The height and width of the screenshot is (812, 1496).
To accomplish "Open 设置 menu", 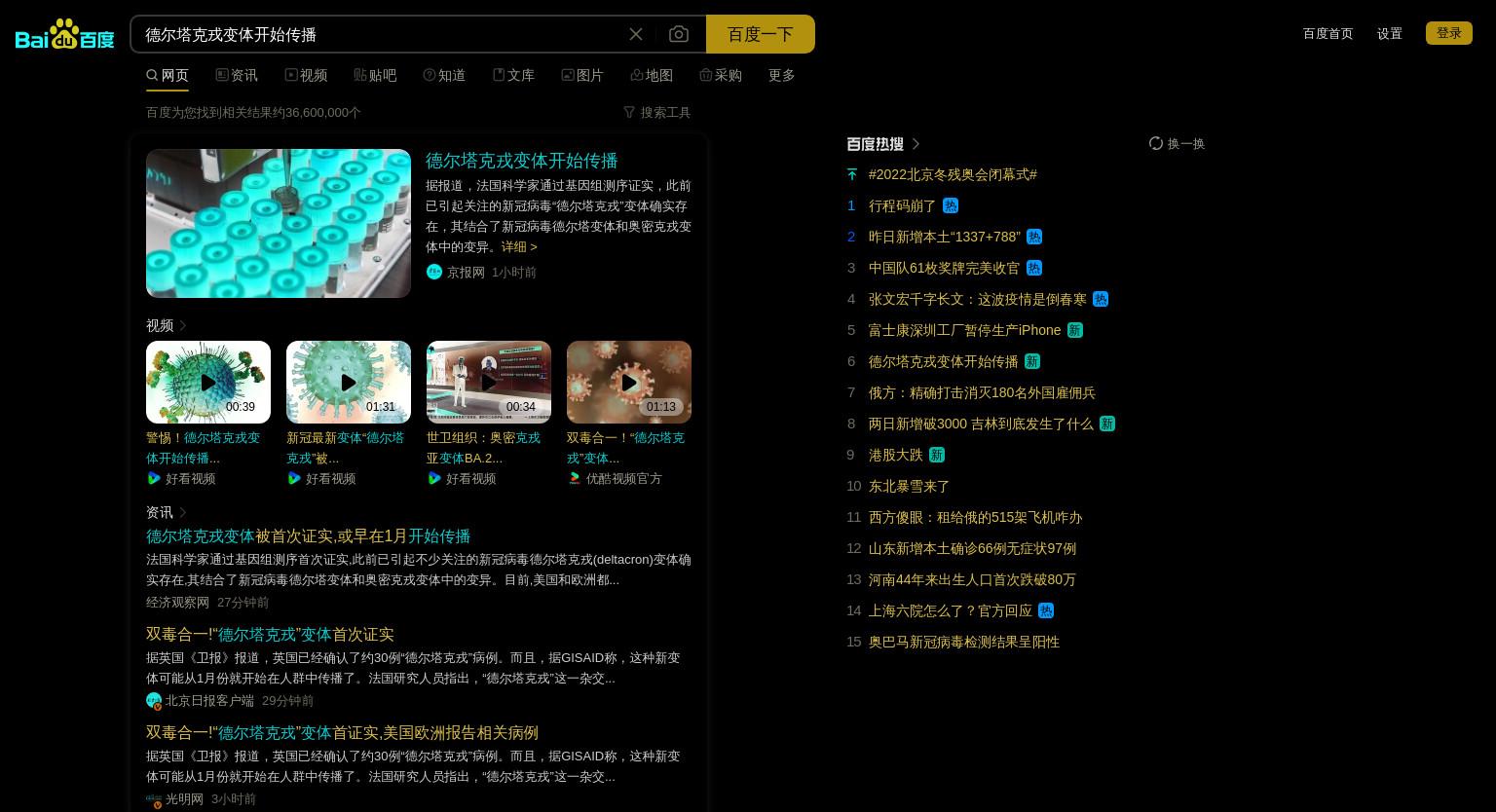I will pyautogui.click(x=1390, y=33).
